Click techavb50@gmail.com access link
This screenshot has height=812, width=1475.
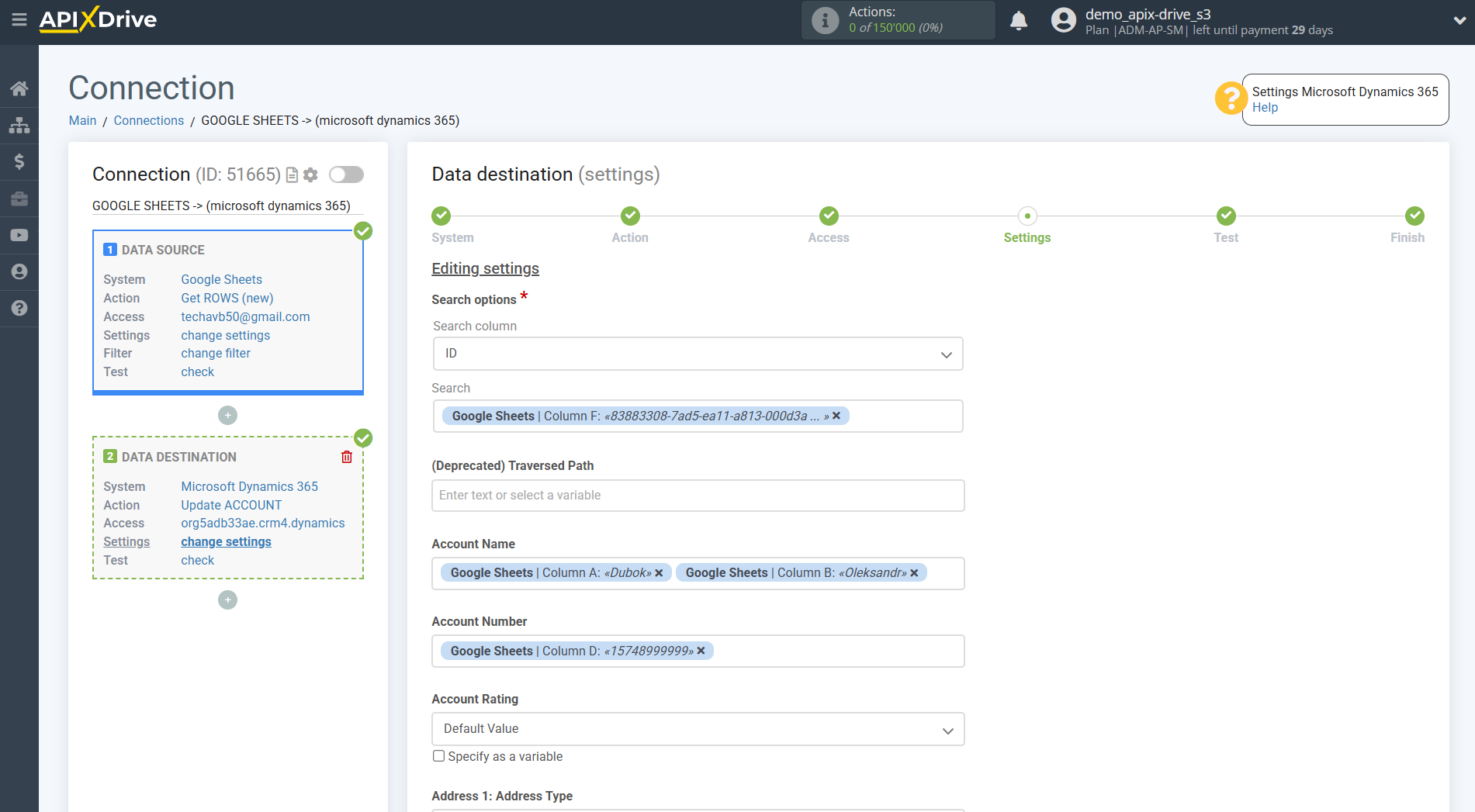(245, 316)
